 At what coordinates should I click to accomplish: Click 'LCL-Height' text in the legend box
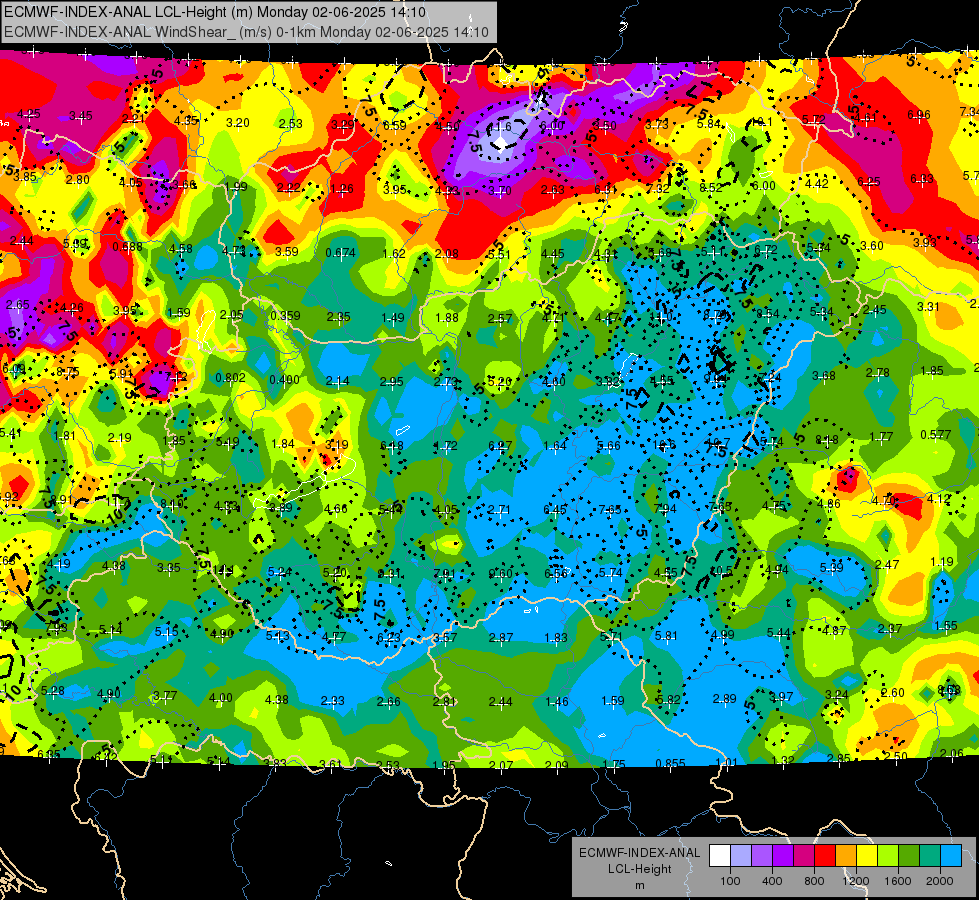pyautogui.click(x=639, y=869)
